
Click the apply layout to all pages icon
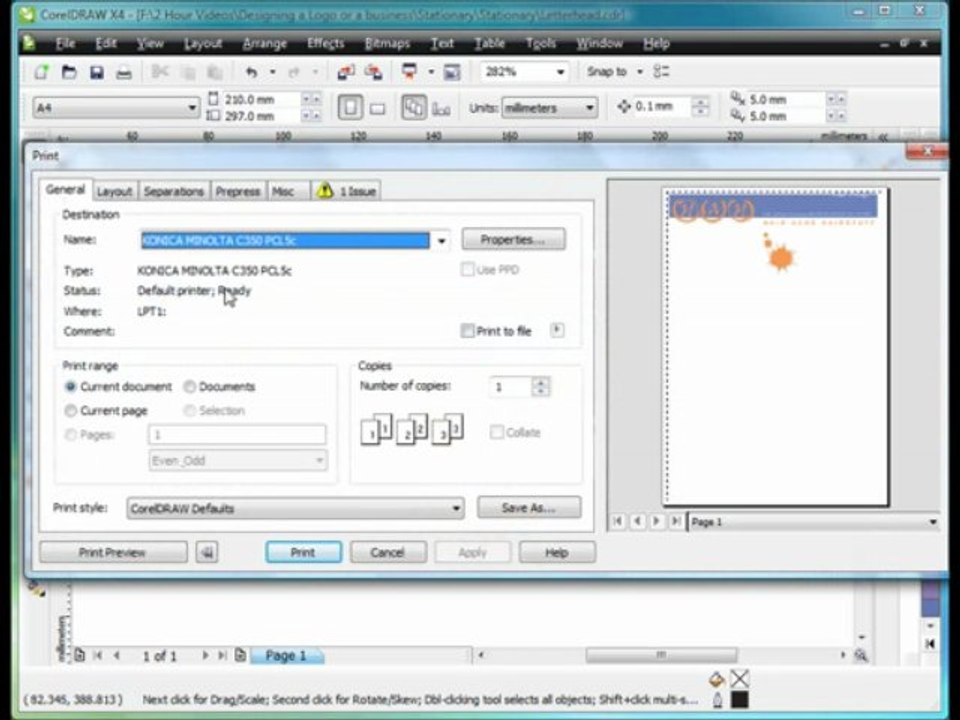tap(414, 108)
